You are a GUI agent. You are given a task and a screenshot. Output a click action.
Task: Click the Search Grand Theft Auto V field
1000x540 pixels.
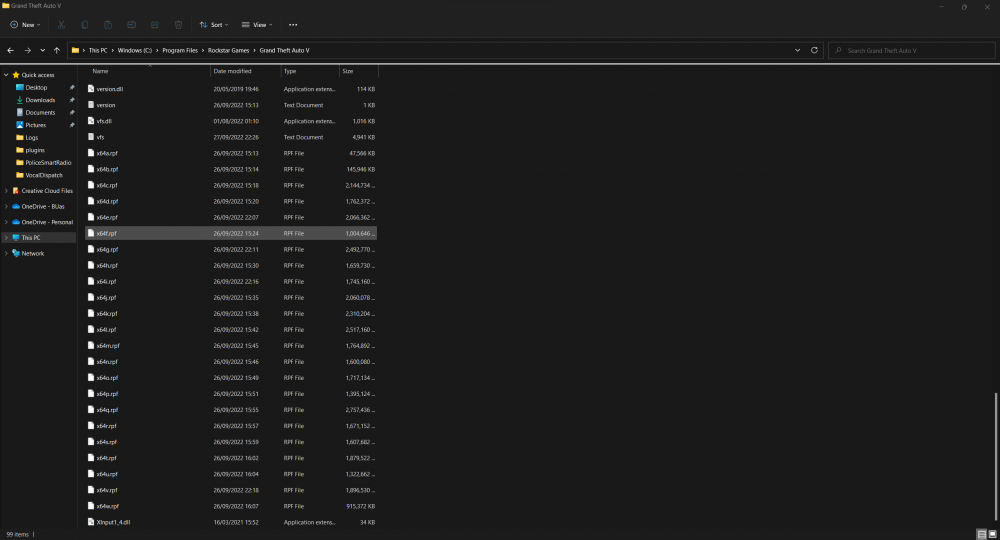pos(911,50)
